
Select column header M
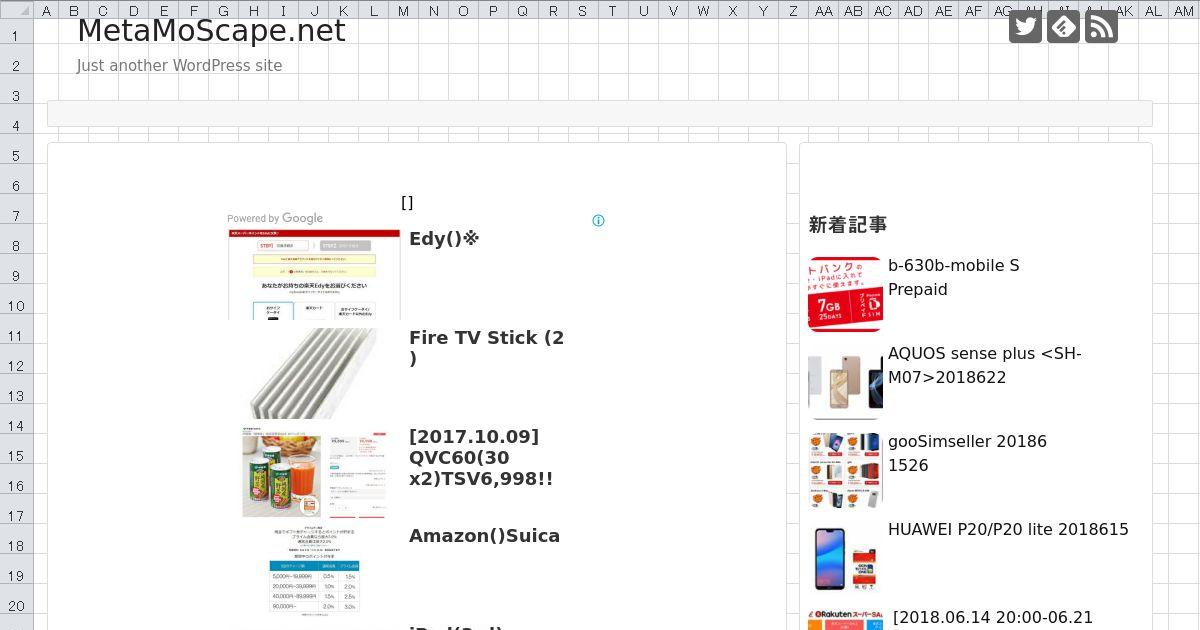coord(404,11)
